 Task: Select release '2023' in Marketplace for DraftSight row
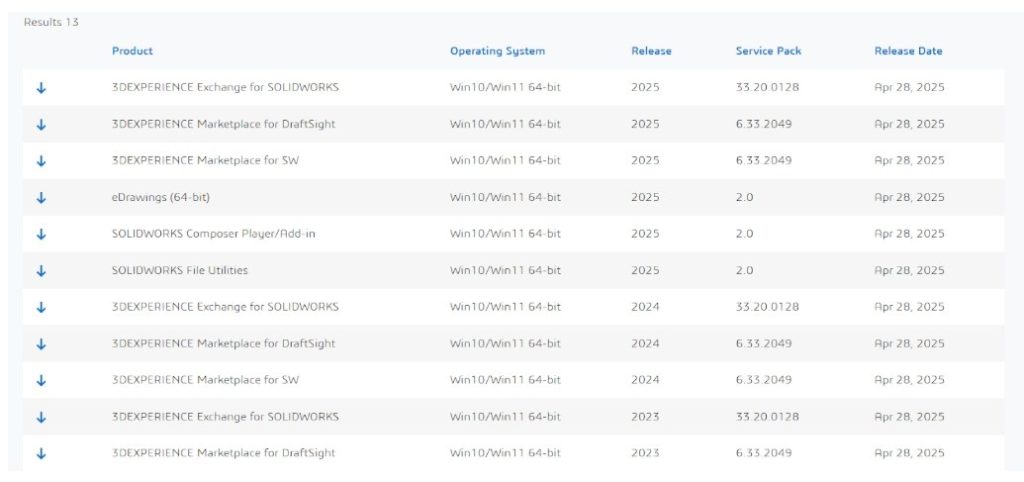(645, 453)
